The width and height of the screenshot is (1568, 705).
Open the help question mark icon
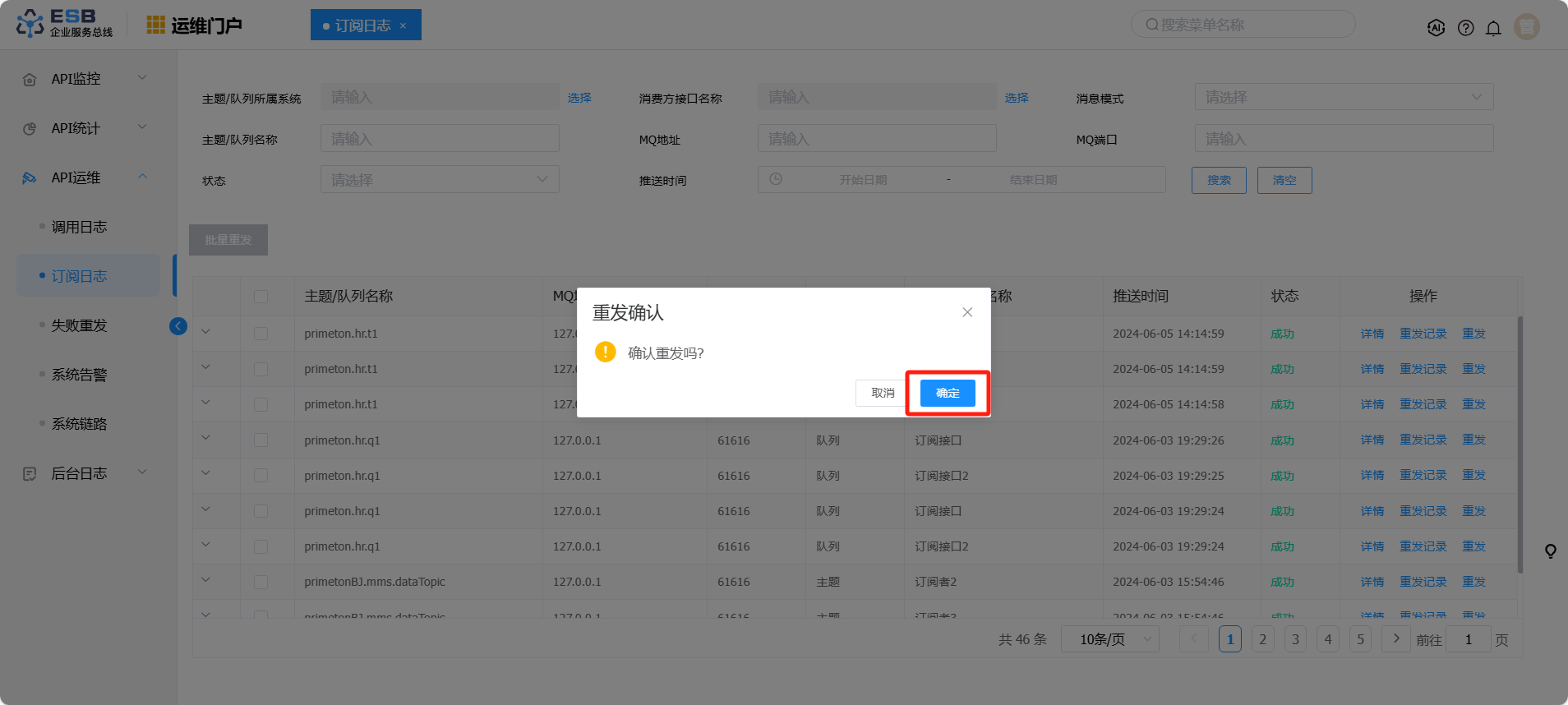pos(1465,28)
